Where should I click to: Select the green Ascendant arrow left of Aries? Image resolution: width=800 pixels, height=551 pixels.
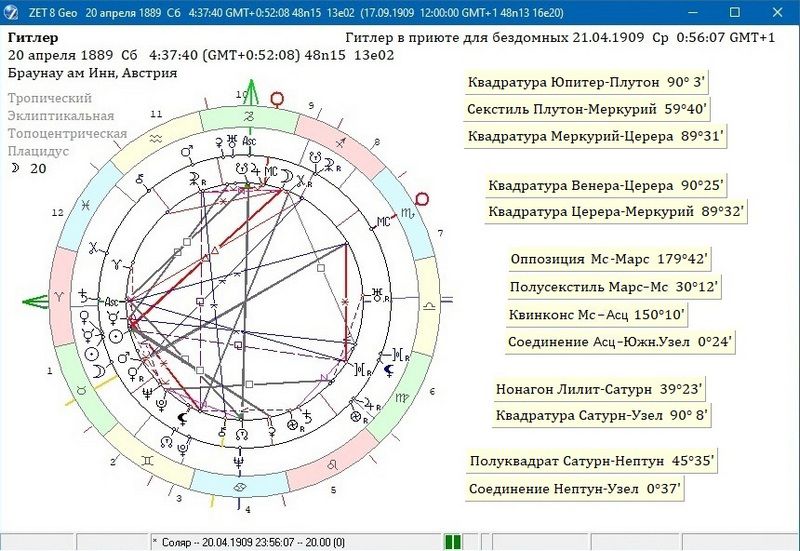click(36, 302)
